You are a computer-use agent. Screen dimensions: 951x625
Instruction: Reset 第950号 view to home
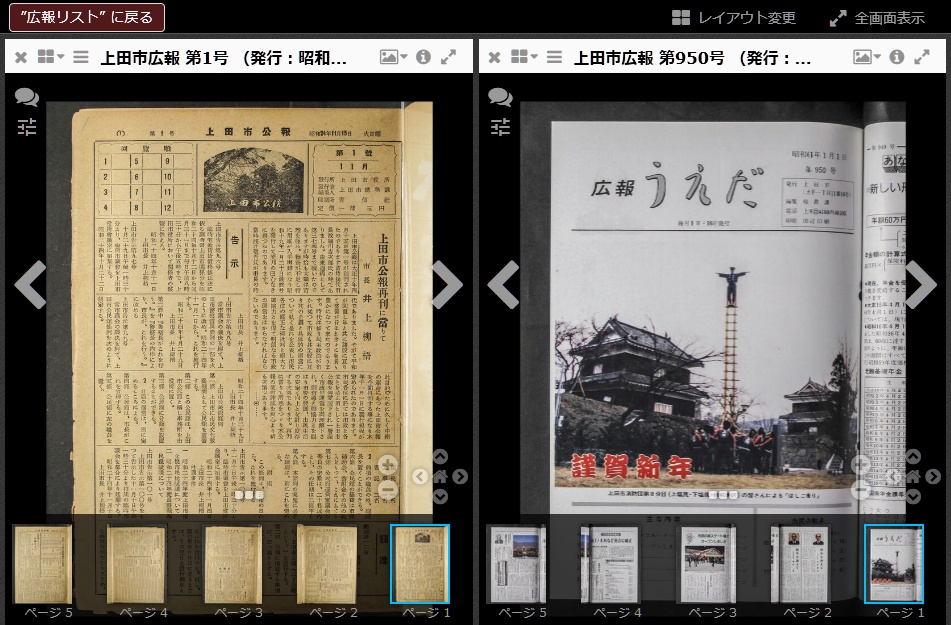913,476
